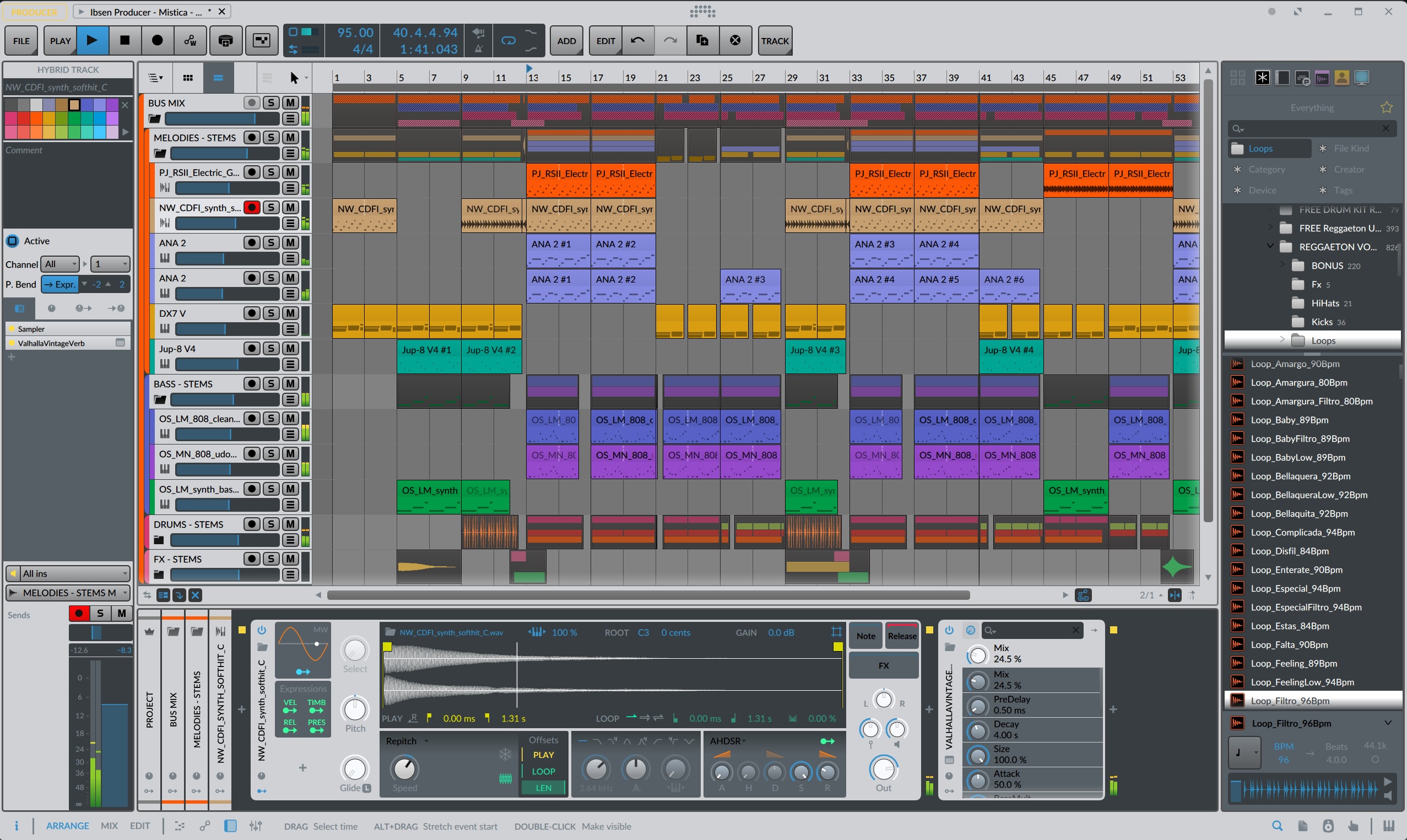
Task: Solo the BUS MIX track
Action: (x=271, y=102)
